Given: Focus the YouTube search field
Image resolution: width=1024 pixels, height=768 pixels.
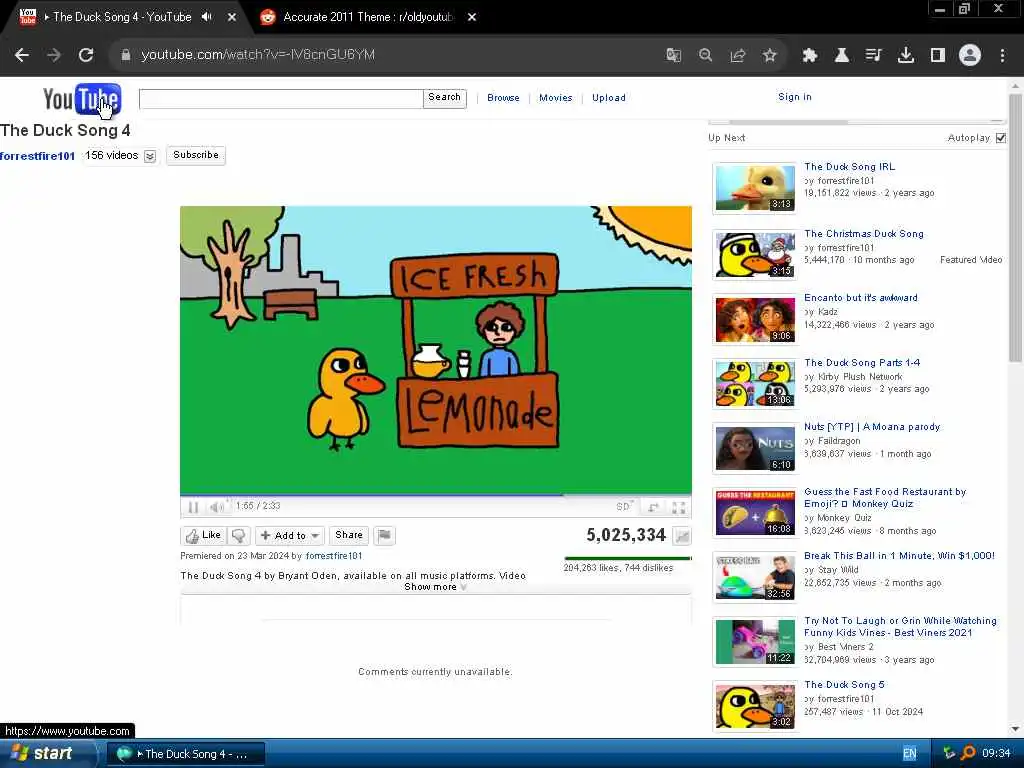Looking at the screenshot, I should click(x=281, y=99).
